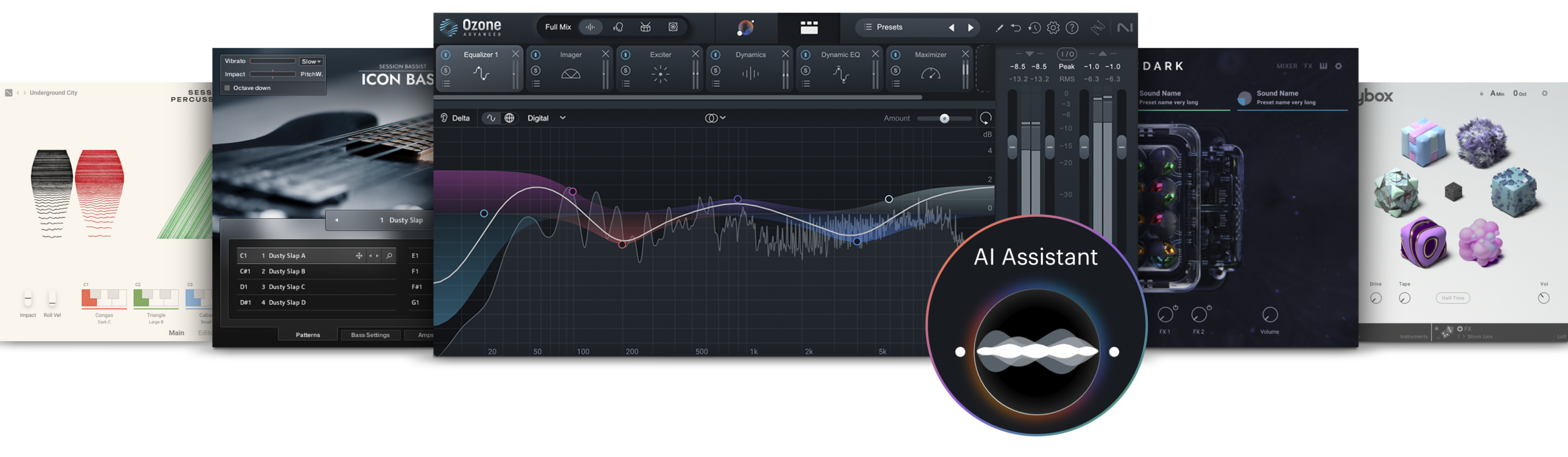This screenshot has height=457, width=1568.
Task: Click the undo arrow in Ozone header
Action: (x=1016, y=27)
